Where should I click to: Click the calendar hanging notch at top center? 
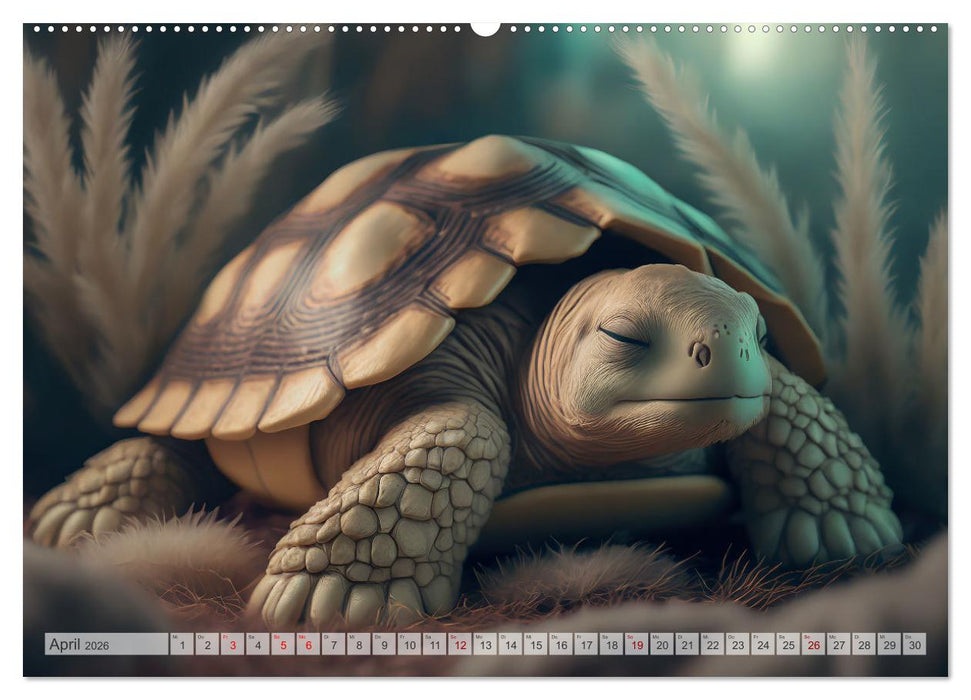[x=485, y=27]
